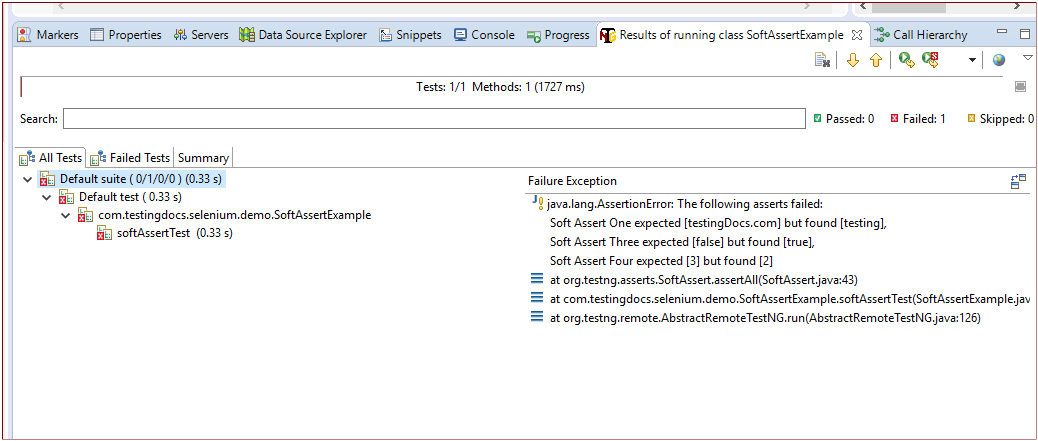Image resolution: width=1038 pixels, height=441 pixels.
Task: Toggle the Skipped: 0 filter
Action: pyautogui.click(x=1000, y=119)
